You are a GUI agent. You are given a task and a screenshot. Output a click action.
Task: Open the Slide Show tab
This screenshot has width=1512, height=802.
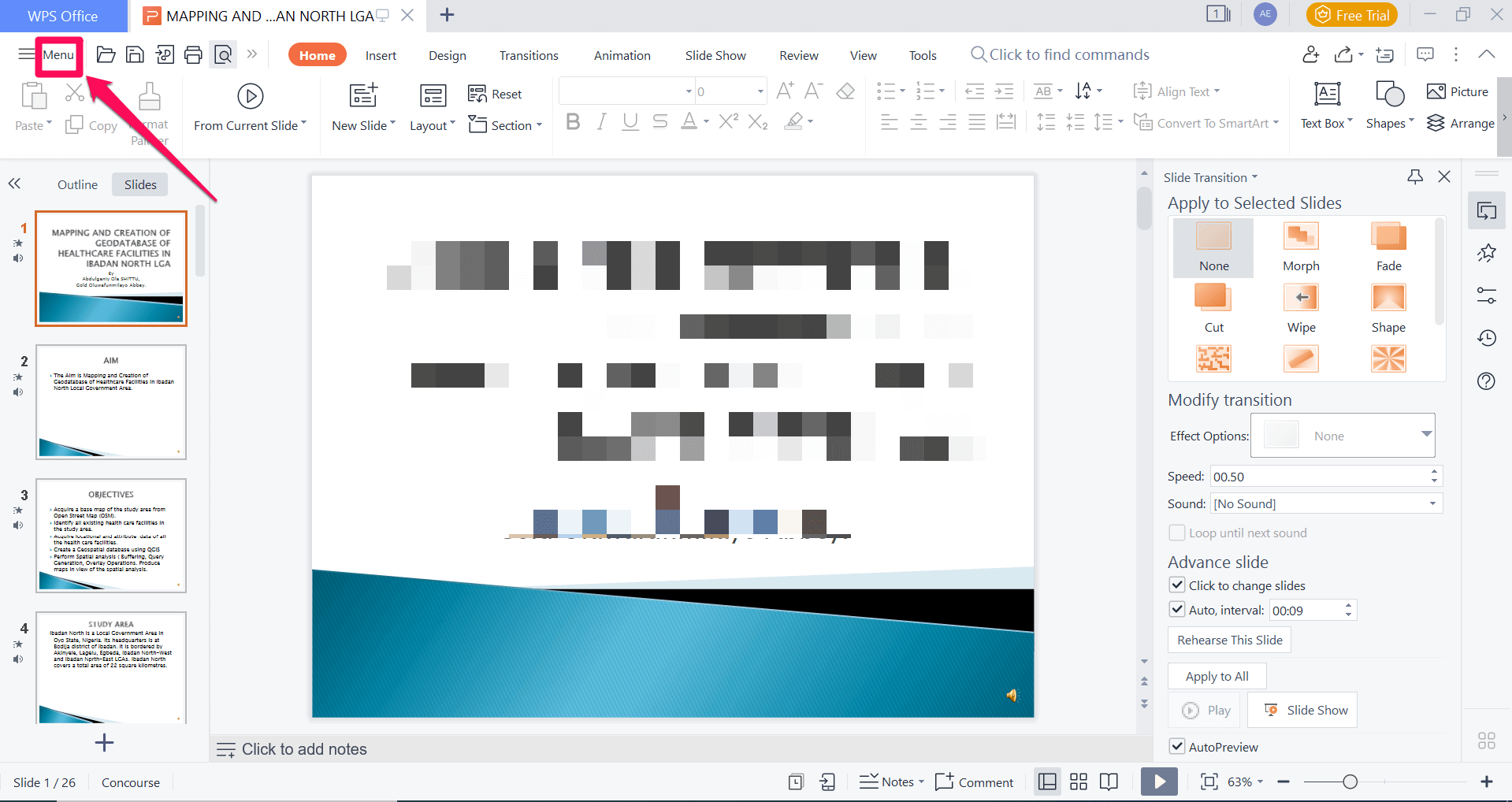click(715, 55)
